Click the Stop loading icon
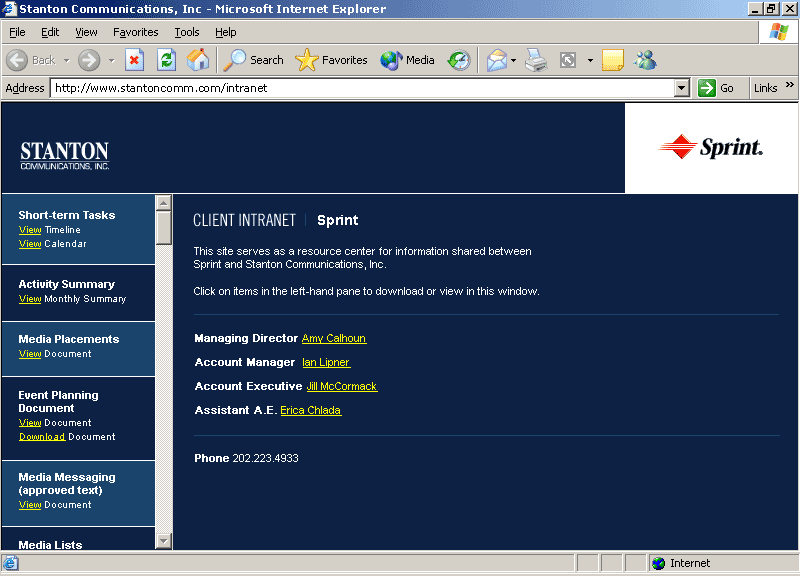 click(x=134, y=60)
